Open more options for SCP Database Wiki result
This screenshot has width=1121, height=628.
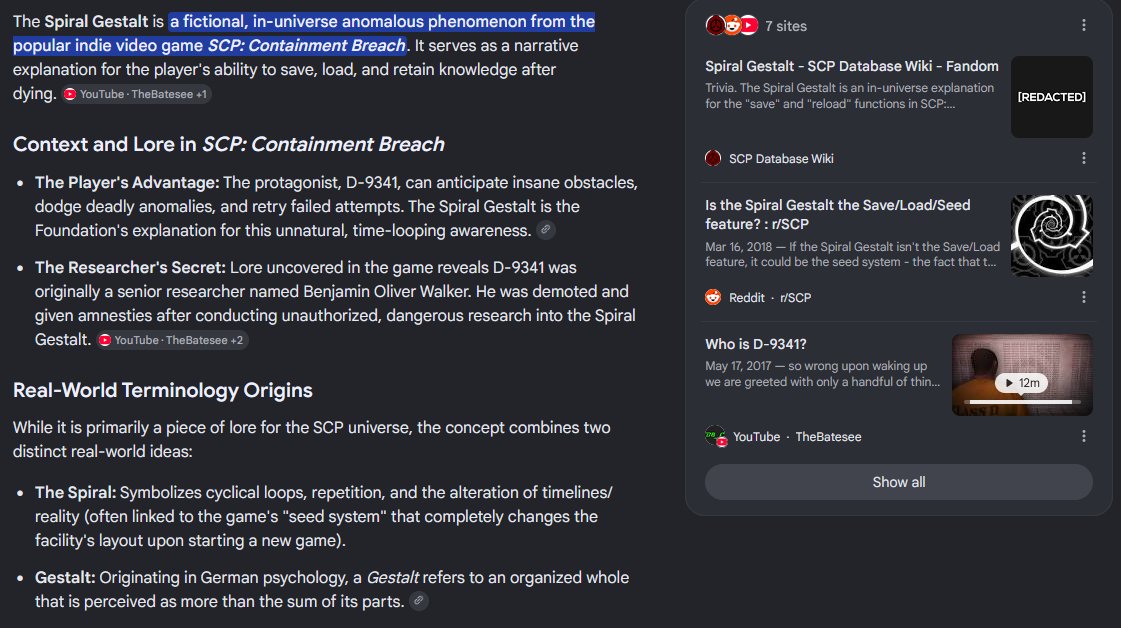1084,158
